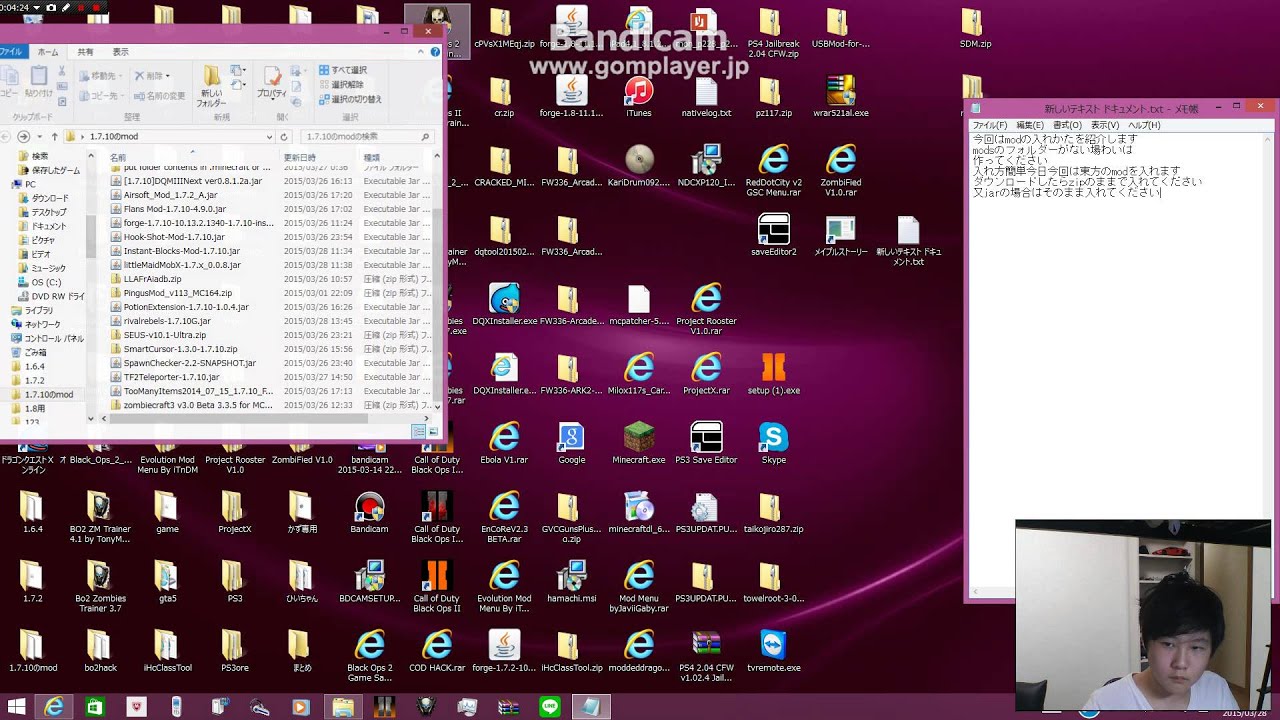Select the saveEditor2 desktop icon
The width and height of the screenshot is (1280, 720).
coord(773,236)
